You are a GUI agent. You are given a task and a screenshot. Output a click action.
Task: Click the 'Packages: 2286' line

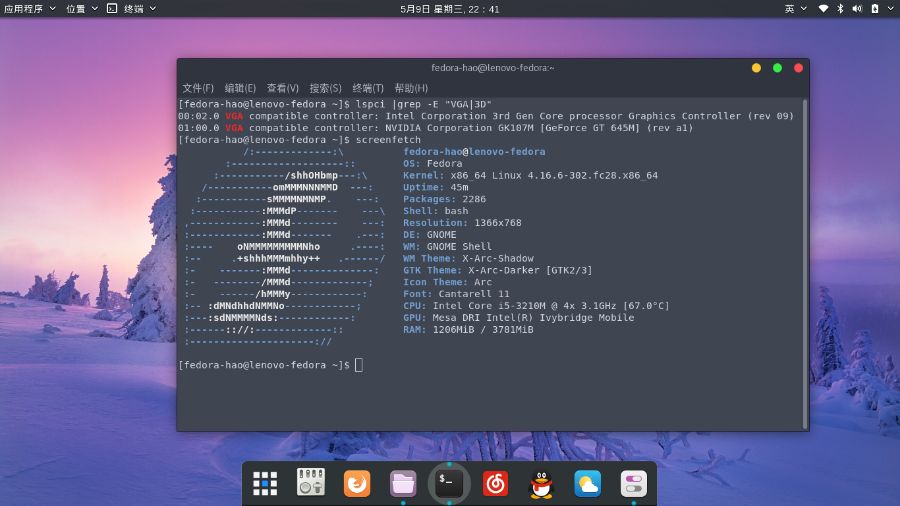444,199
